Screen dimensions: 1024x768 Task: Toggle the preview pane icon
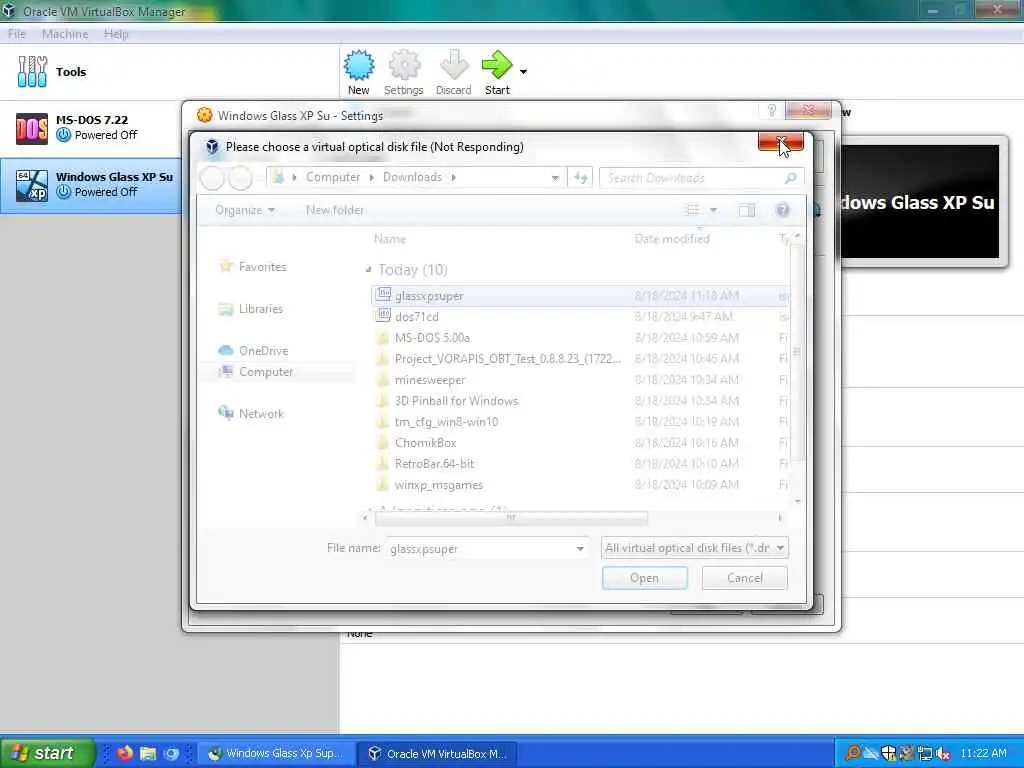(x=746, y=210)
